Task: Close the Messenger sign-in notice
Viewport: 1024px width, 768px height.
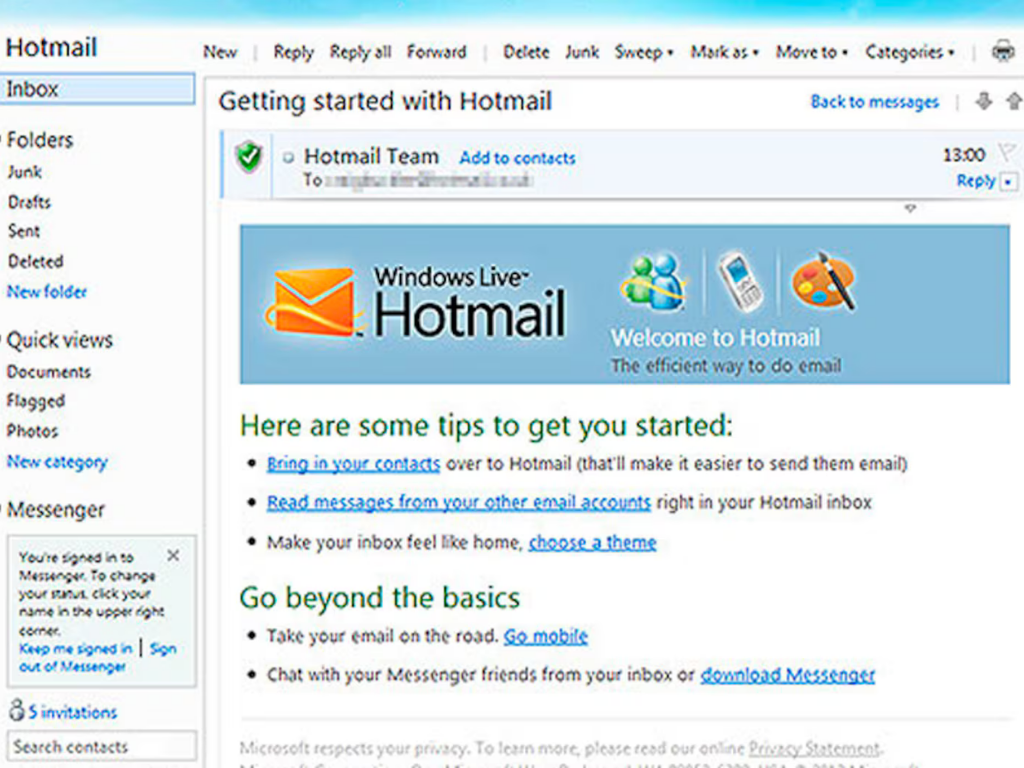Action: (173, 555)
